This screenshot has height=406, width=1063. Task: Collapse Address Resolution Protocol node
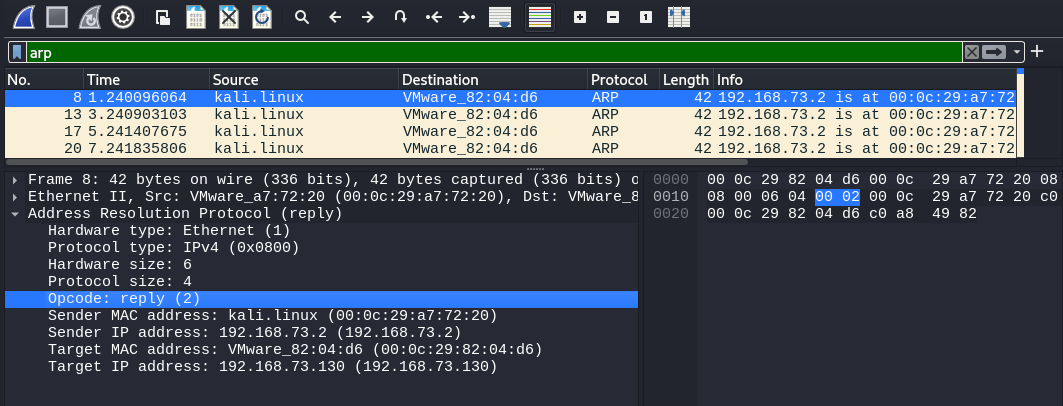[15, 214]
